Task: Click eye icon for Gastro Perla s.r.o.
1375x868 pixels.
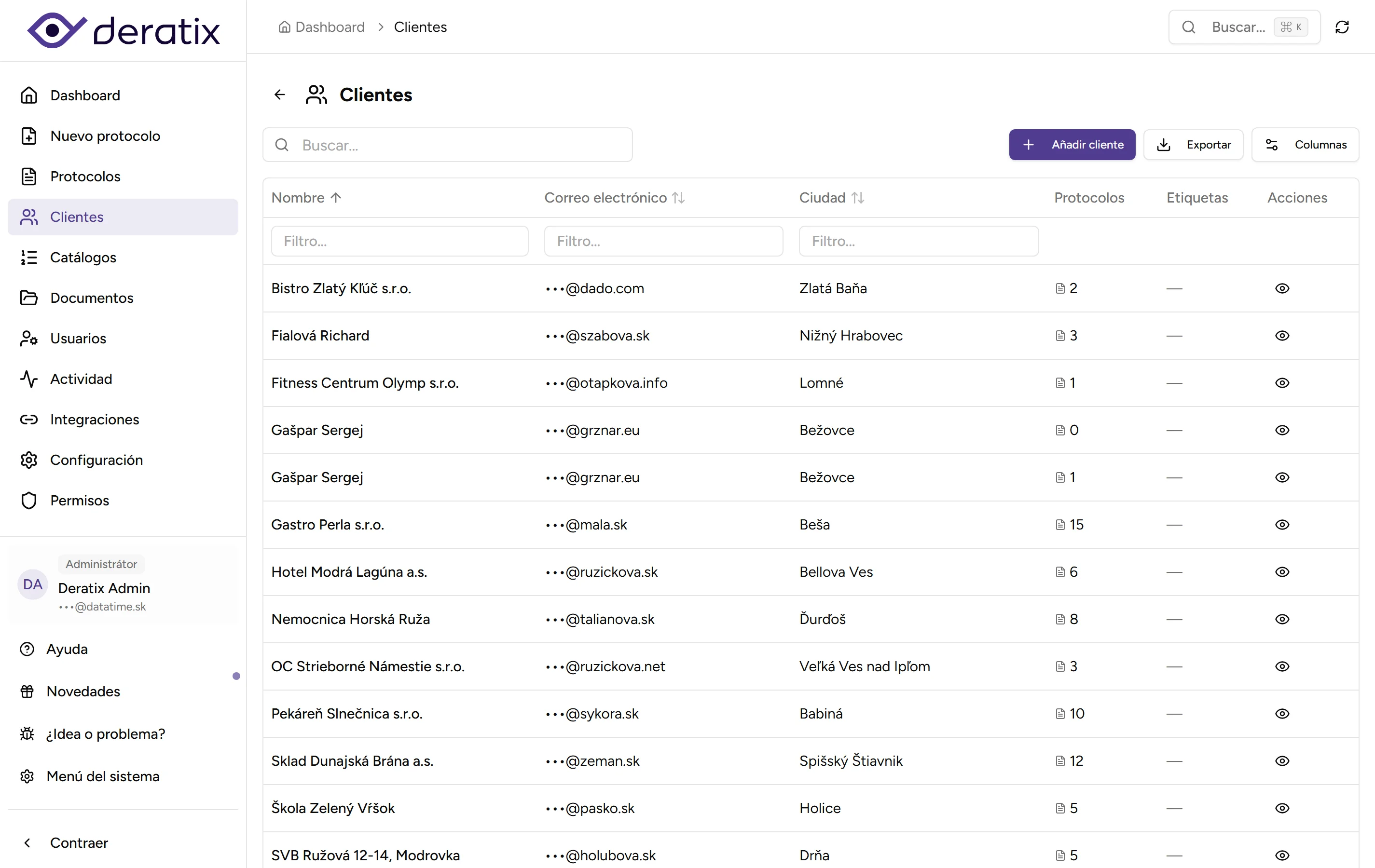Action: point(1282,525)
